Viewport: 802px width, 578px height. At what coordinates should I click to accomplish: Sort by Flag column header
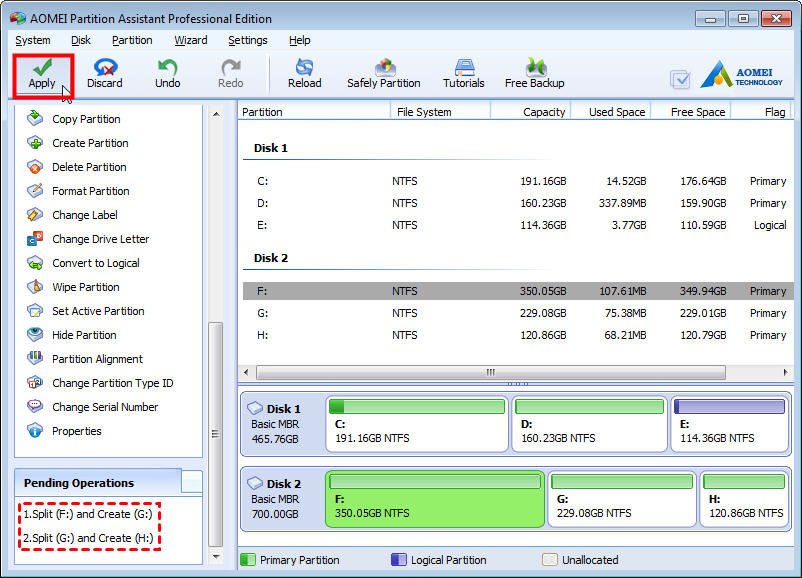click(x=761, y=112)
